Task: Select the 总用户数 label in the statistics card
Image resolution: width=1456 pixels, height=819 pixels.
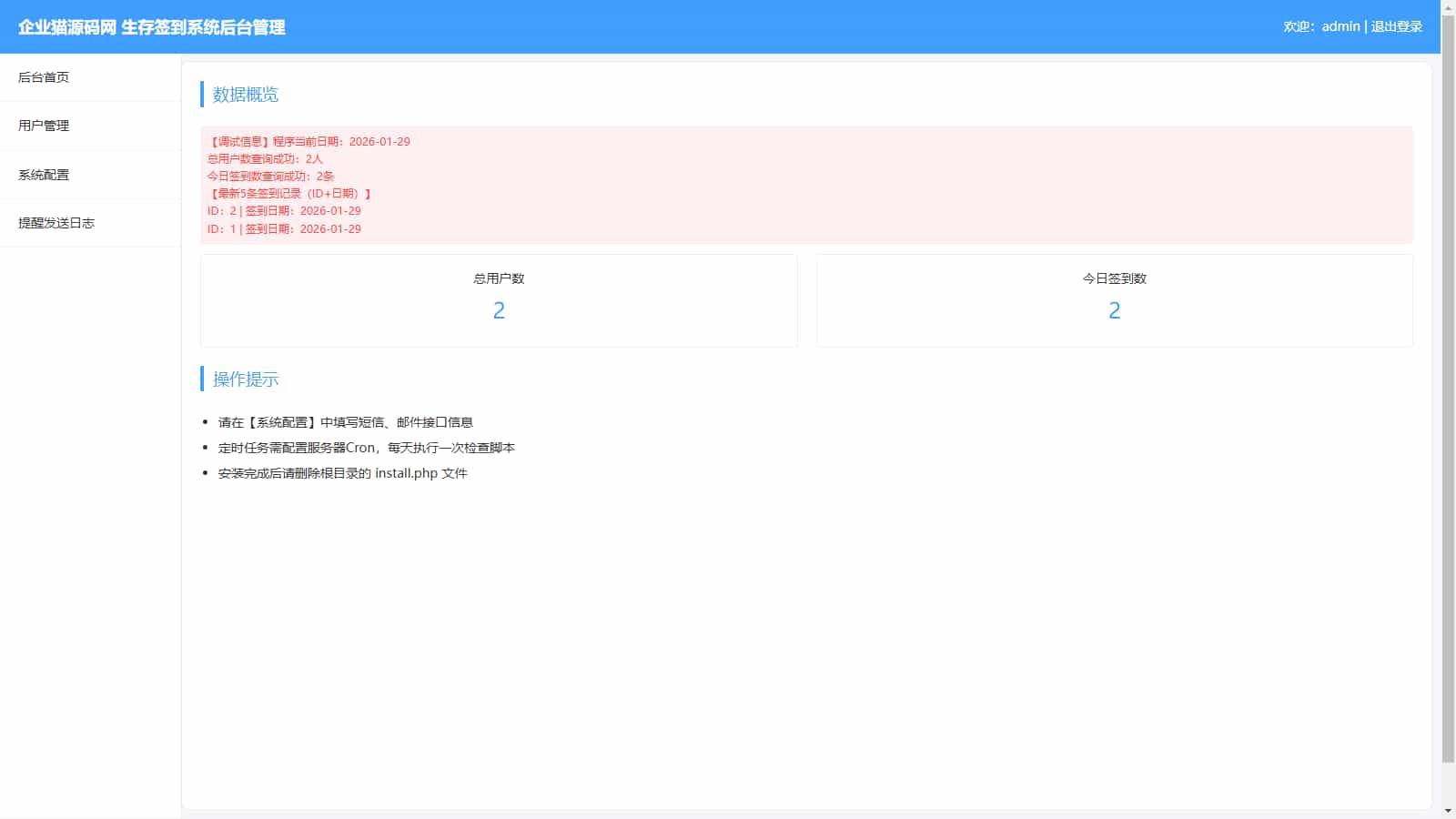Action: click(499, 278)
